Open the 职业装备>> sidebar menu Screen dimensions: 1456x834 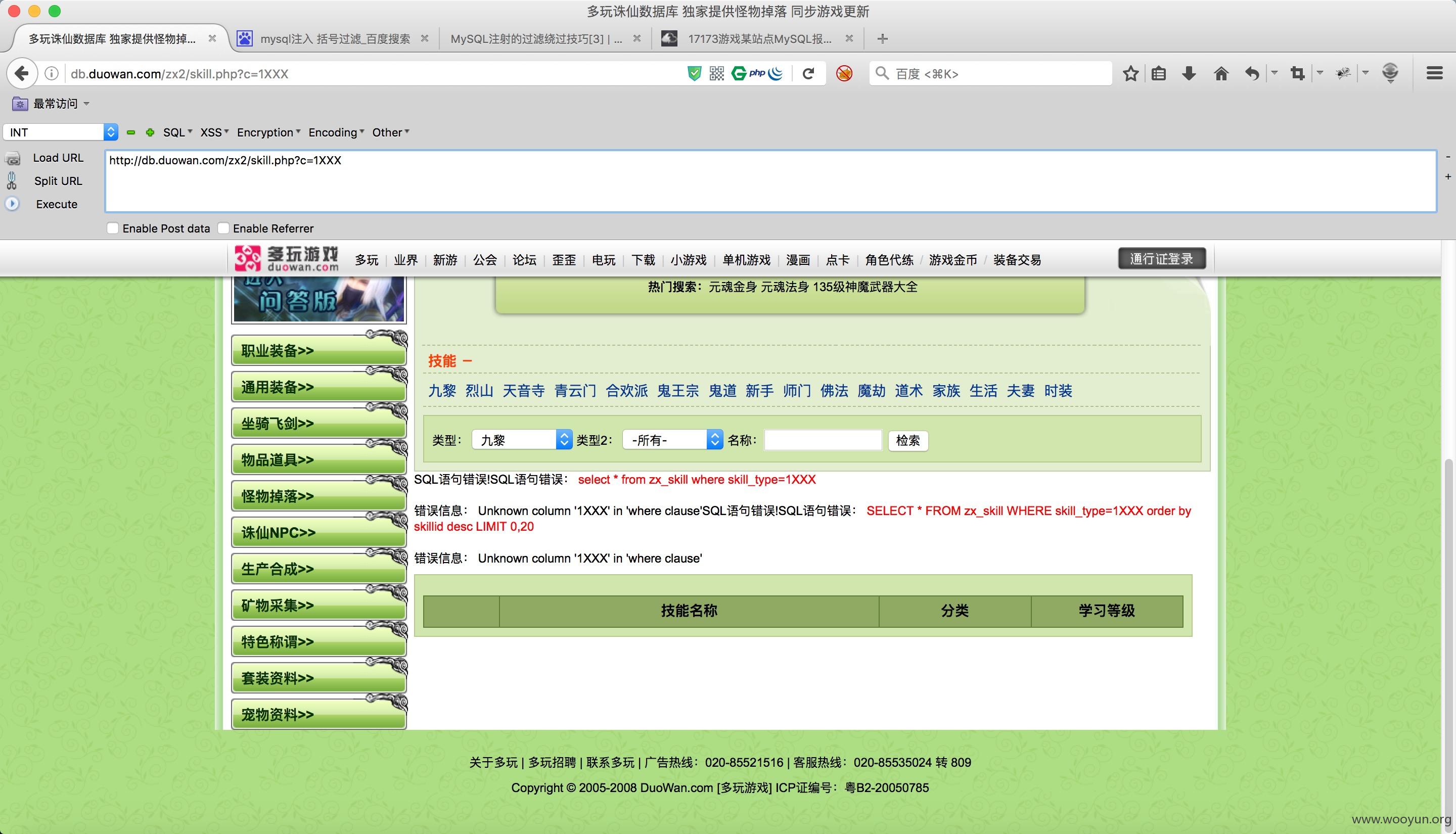pyautogui.click(x=318, y=350)
